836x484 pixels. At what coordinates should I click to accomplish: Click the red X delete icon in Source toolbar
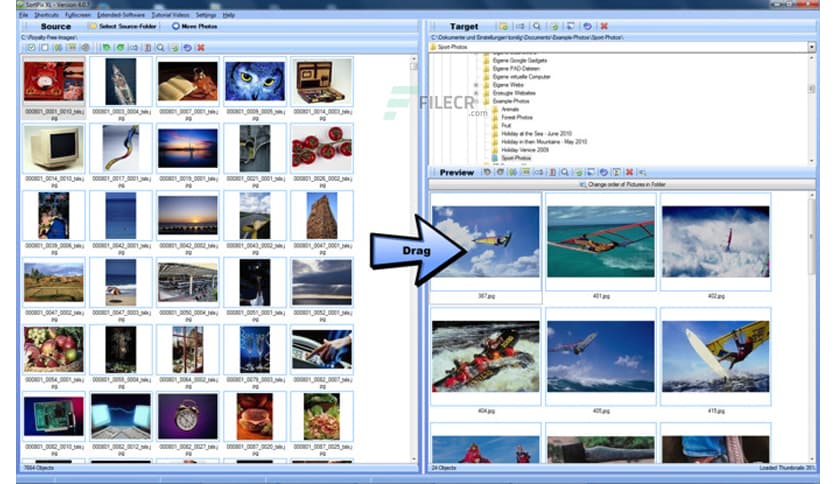tap(201, 48)
